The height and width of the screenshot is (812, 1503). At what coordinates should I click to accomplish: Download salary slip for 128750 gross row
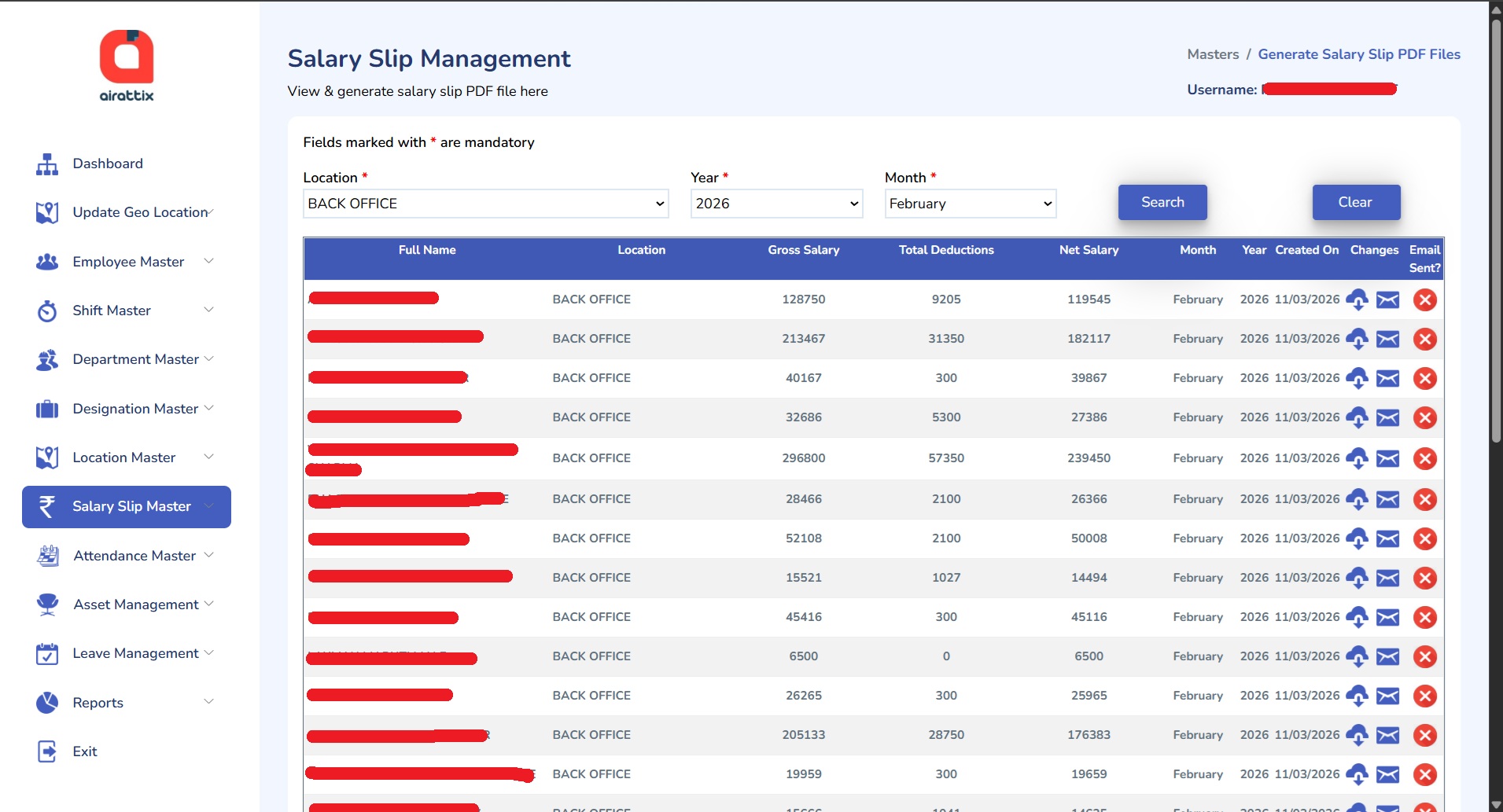click(x=1357, y=299)
